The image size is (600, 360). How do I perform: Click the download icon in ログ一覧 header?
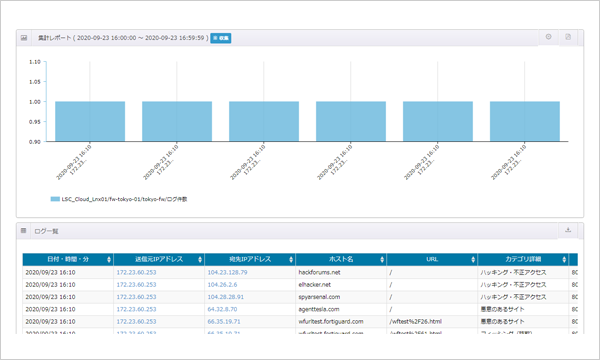pyautogui.click(x=568, y=230)
